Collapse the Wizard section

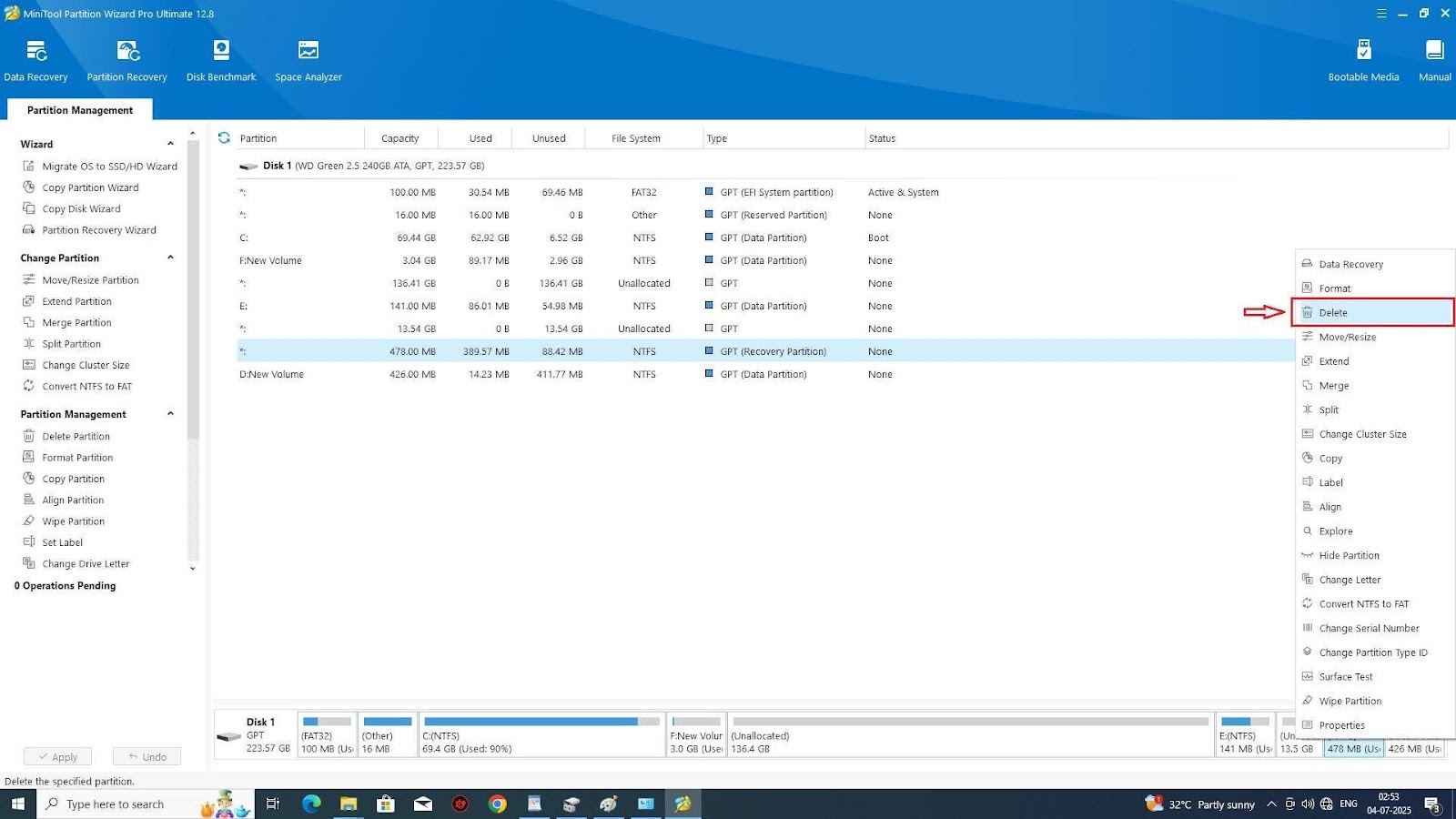[x=170, y=144]
